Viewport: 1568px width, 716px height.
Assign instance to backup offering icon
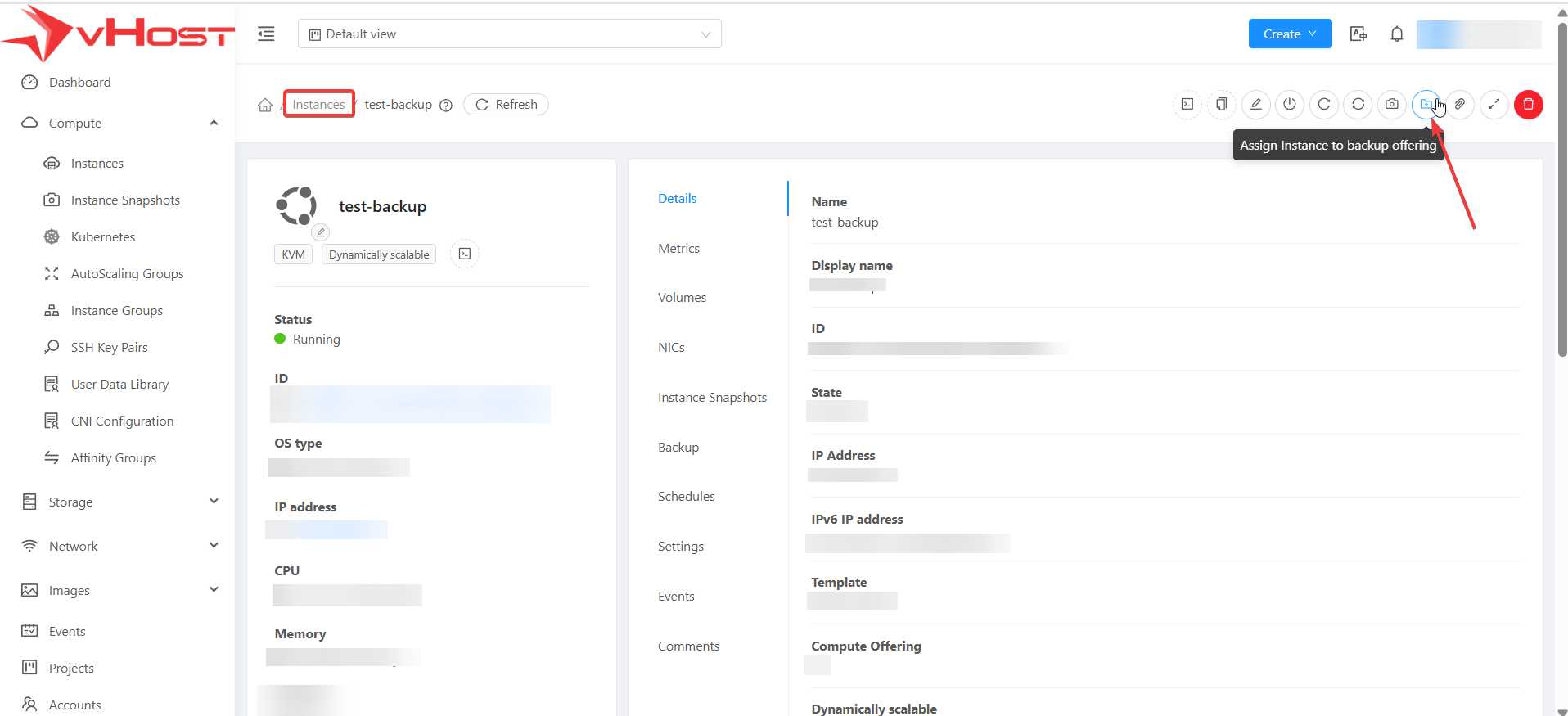coord(1426,105)
